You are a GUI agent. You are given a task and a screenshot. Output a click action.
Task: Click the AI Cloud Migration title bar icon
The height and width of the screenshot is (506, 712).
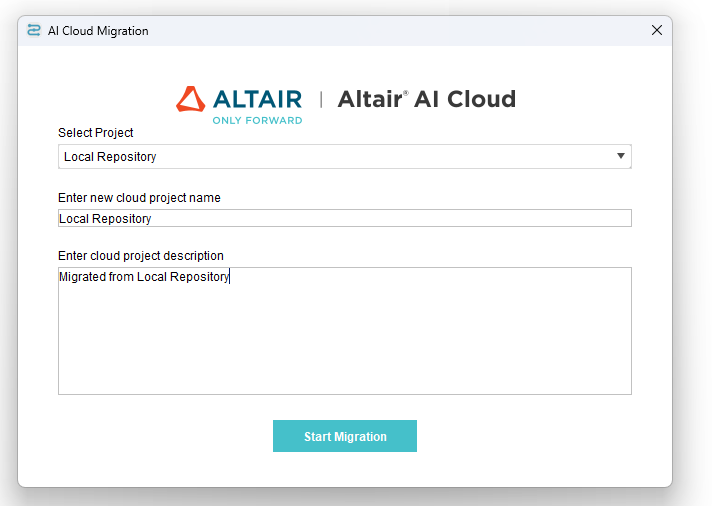(x=34, y=30)
